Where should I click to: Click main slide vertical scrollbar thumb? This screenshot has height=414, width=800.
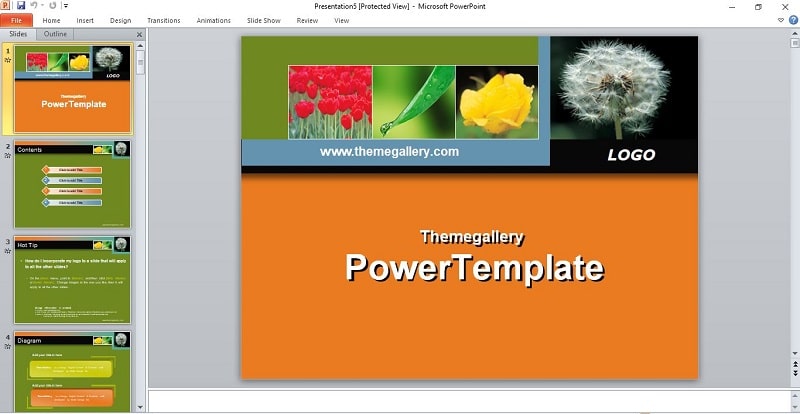point(795,43)
